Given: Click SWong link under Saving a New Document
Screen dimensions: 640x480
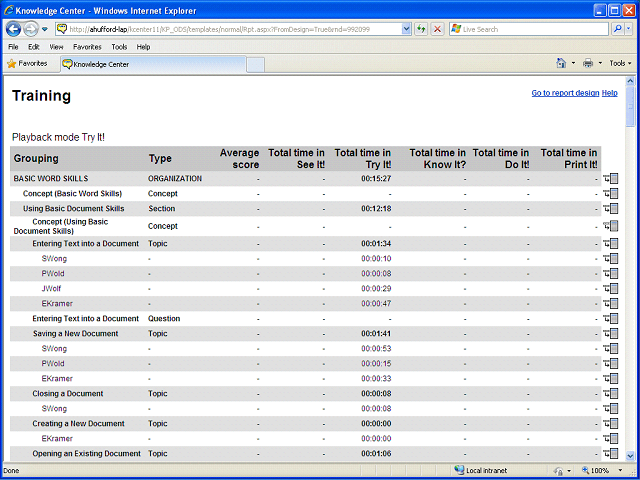Looking at the screenshot, I should tap(54, 349).
